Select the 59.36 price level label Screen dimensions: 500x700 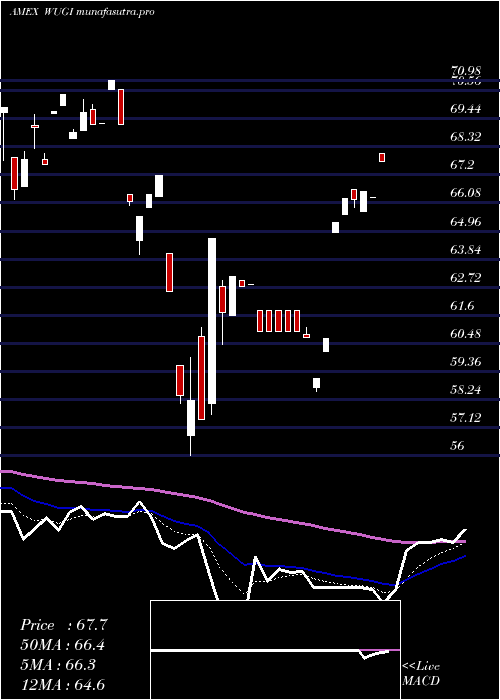coord(466,362)
